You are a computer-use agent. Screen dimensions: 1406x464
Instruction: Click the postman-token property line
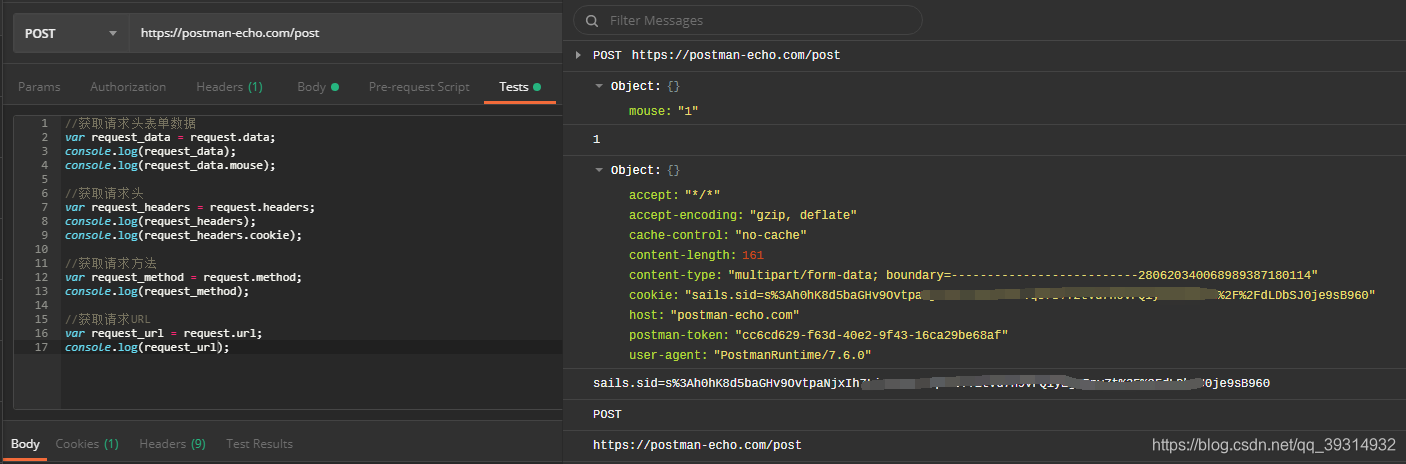coord(818,335)
